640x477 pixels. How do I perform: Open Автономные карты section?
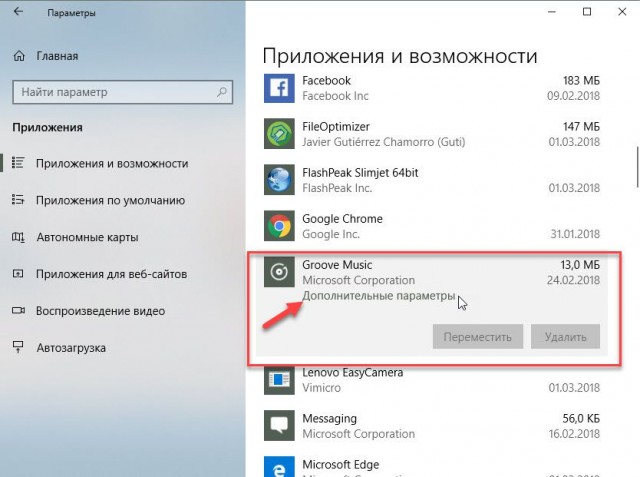[87, 237]
